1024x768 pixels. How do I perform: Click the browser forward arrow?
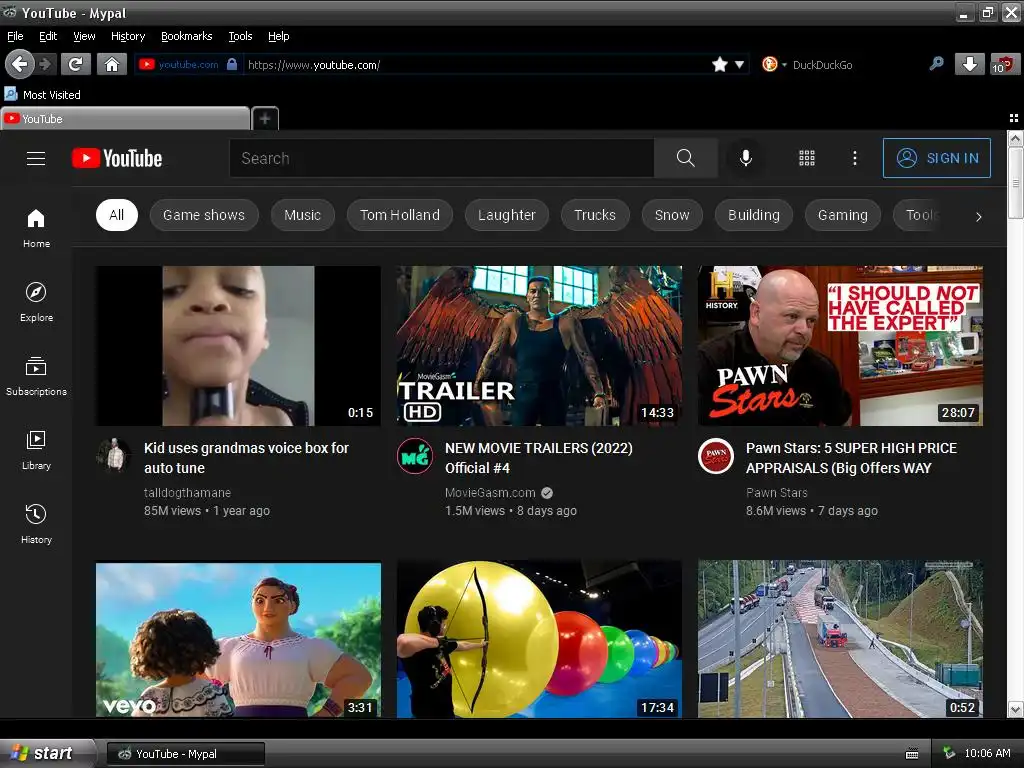click(45, 64)
